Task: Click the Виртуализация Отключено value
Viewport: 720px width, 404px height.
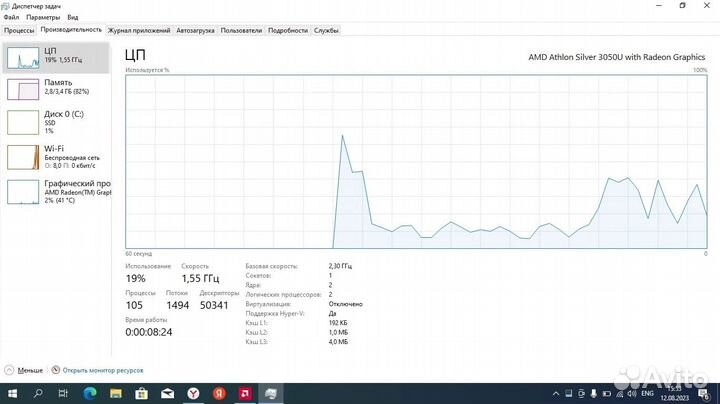Action: [346, 304]
